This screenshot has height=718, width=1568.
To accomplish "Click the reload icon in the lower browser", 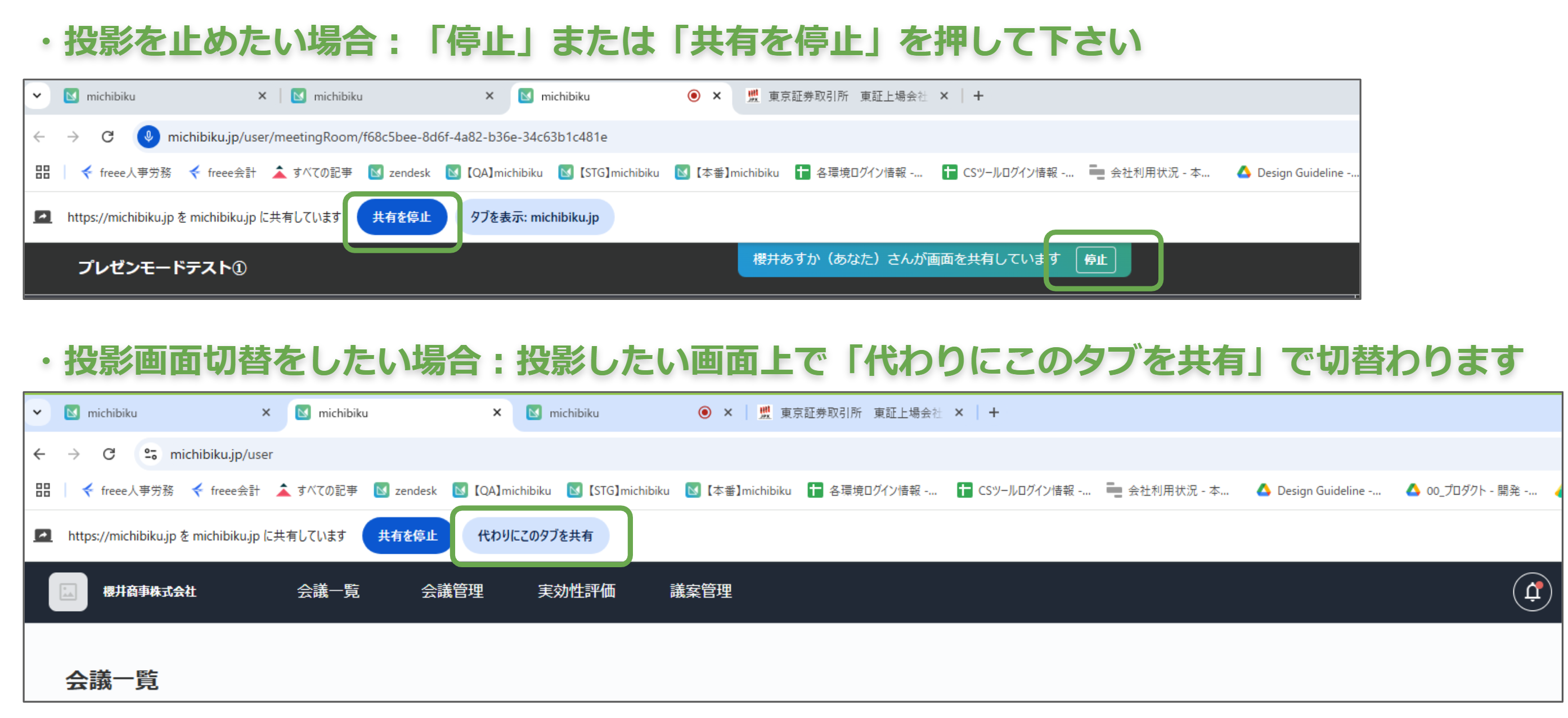I will (x=109, y=454).
